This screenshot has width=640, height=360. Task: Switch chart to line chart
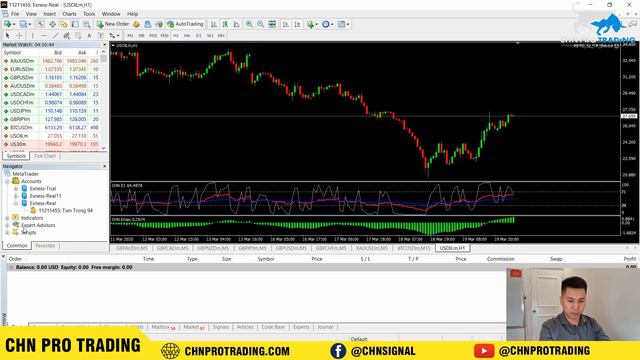236,24
